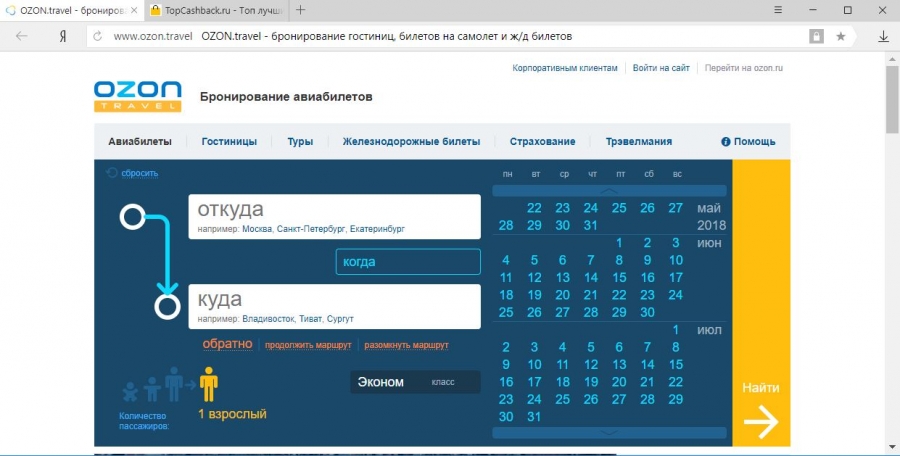Open the Yandex home button
The image size is (900, 456).
coord(63,36)
